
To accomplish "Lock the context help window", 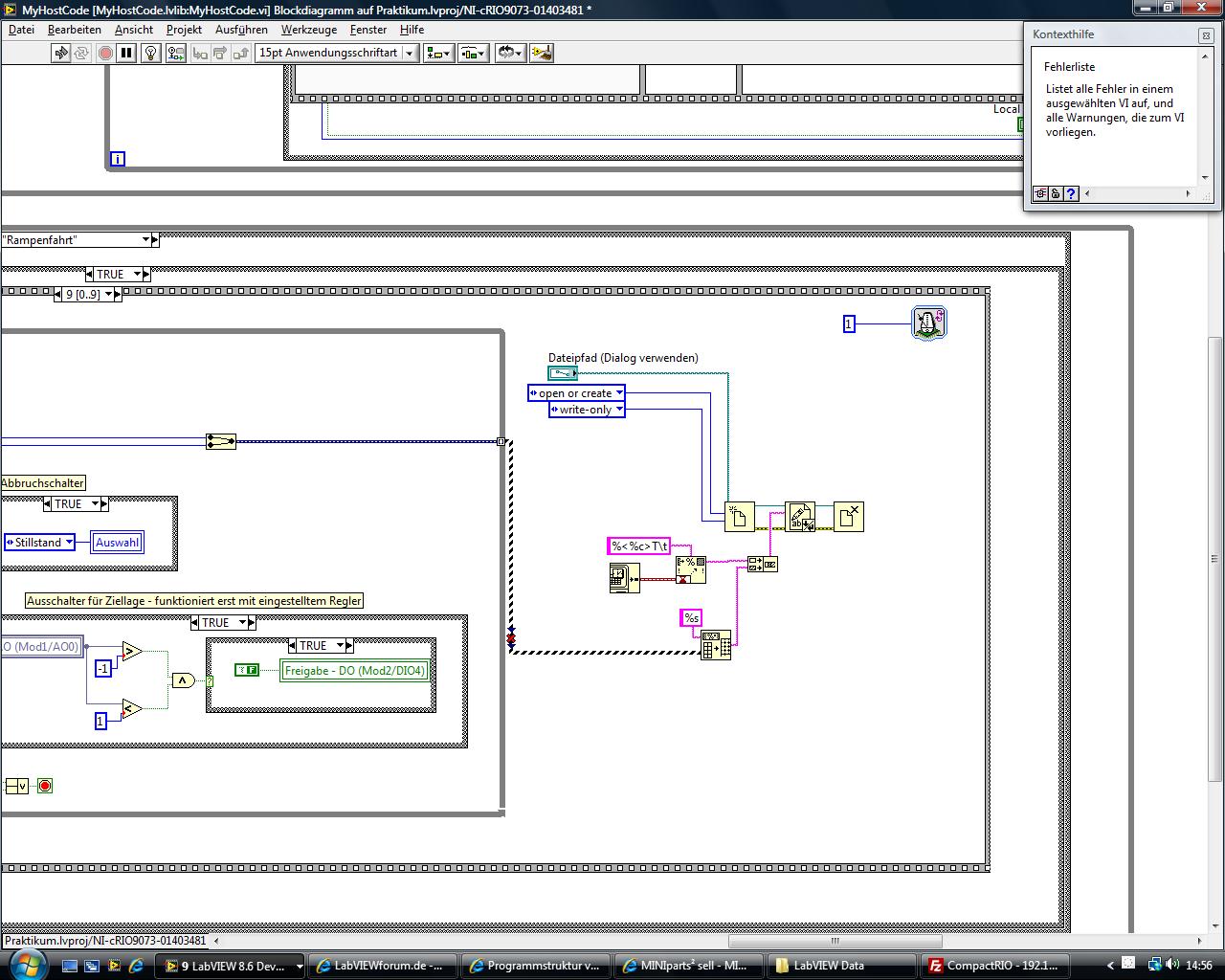I will click(x=1055, y=194).
